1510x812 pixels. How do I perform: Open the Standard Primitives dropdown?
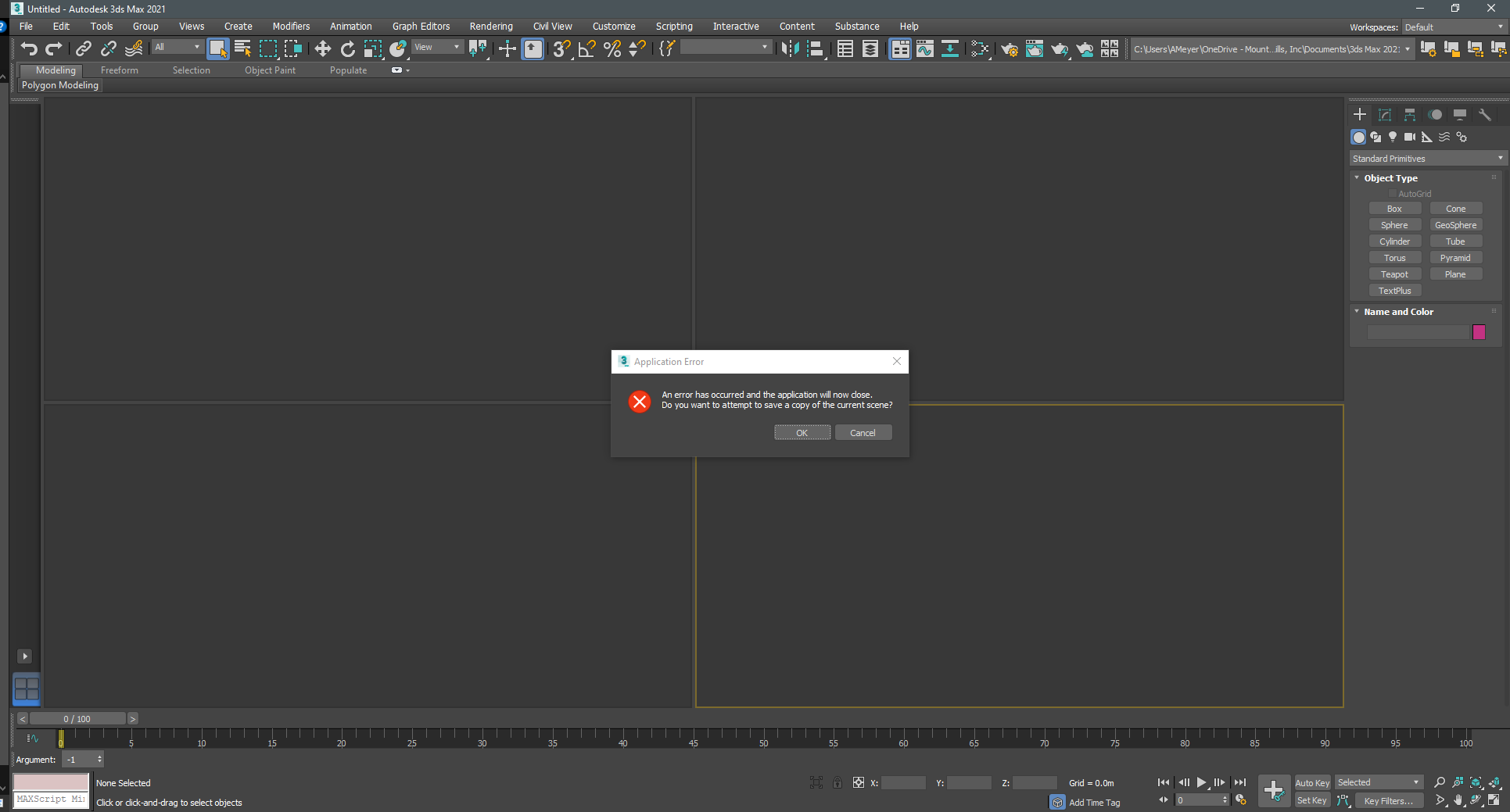click(1427, 159)
